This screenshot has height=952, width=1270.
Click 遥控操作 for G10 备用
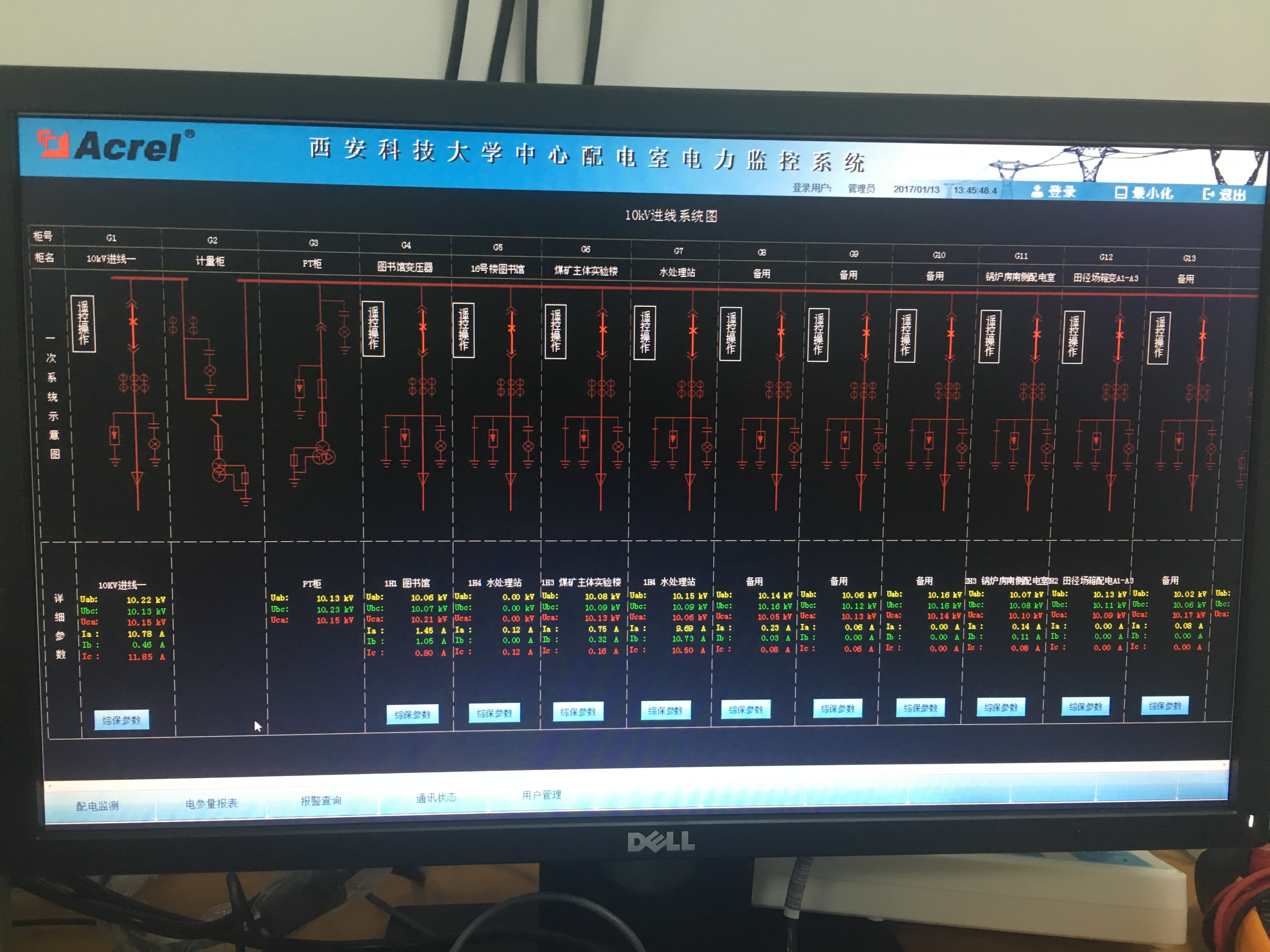(906, 336)
